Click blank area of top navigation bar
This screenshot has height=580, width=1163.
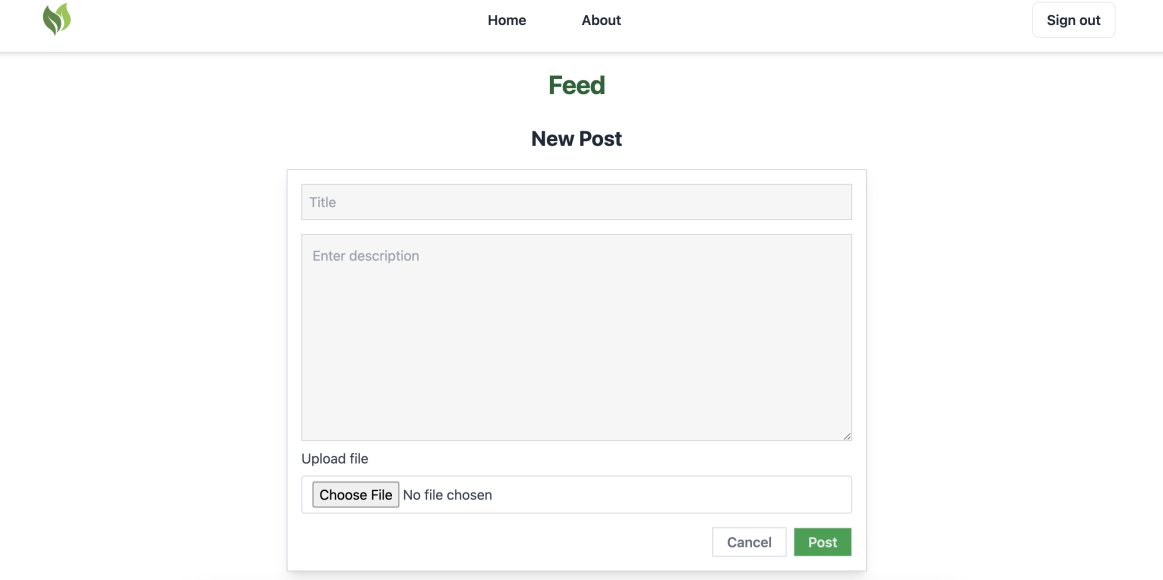[x=816, y=20]
